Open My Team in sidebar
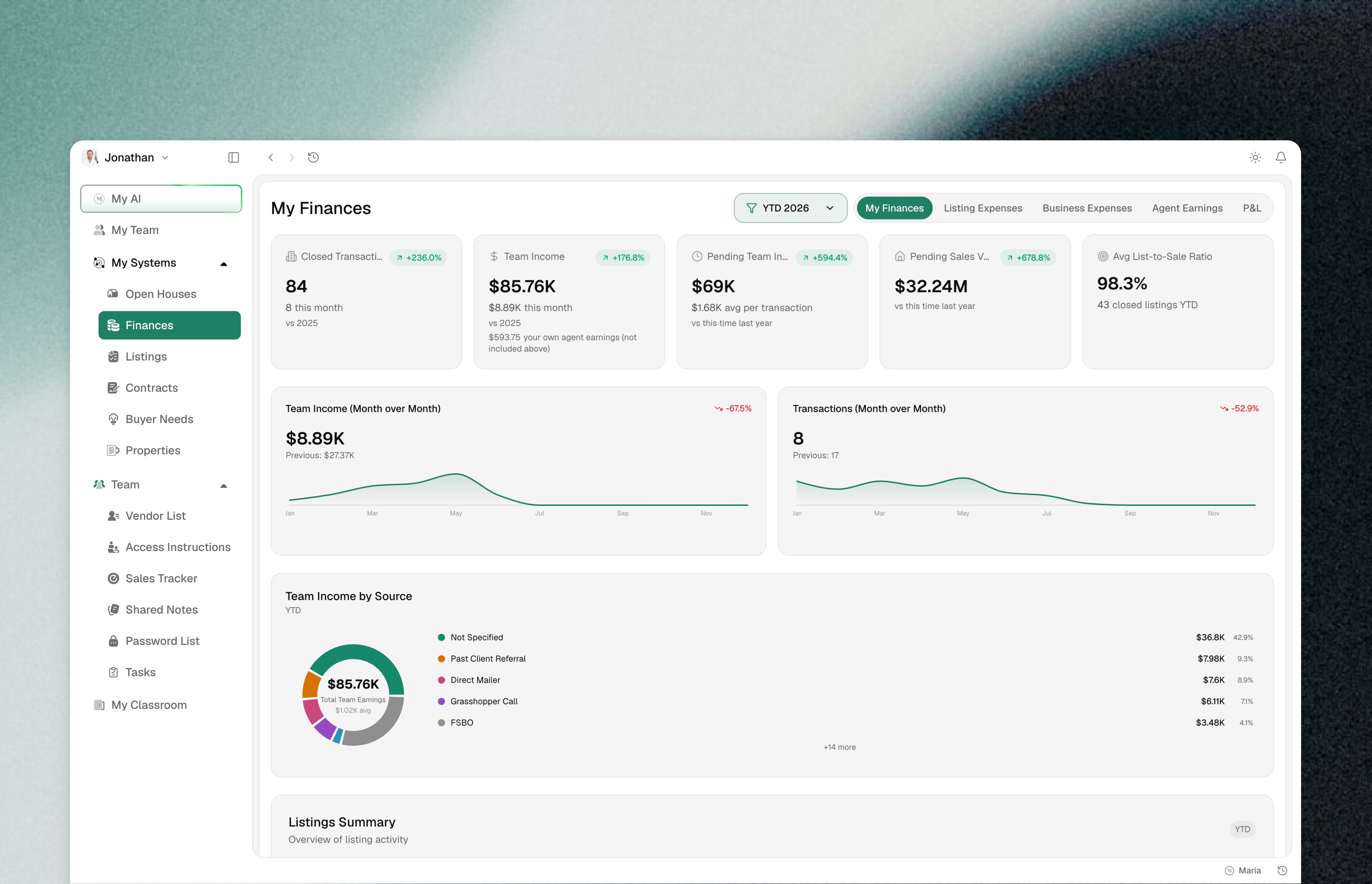Screen dimensions: 1372x884 [x=161, y=230]
